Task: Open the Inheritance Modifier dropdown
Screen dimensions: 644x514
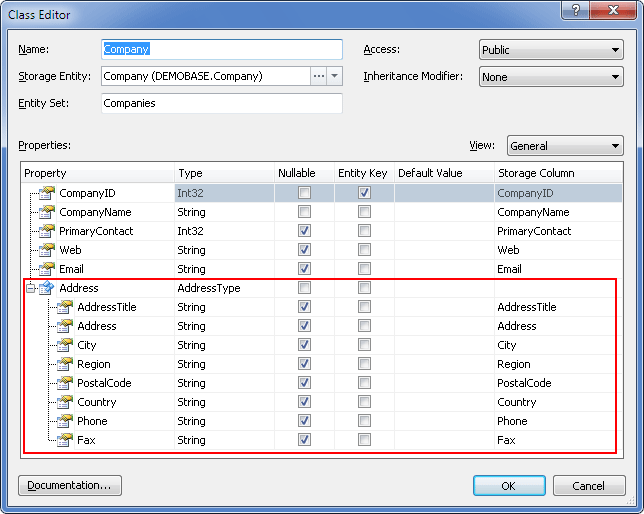Action: [551, 77]
